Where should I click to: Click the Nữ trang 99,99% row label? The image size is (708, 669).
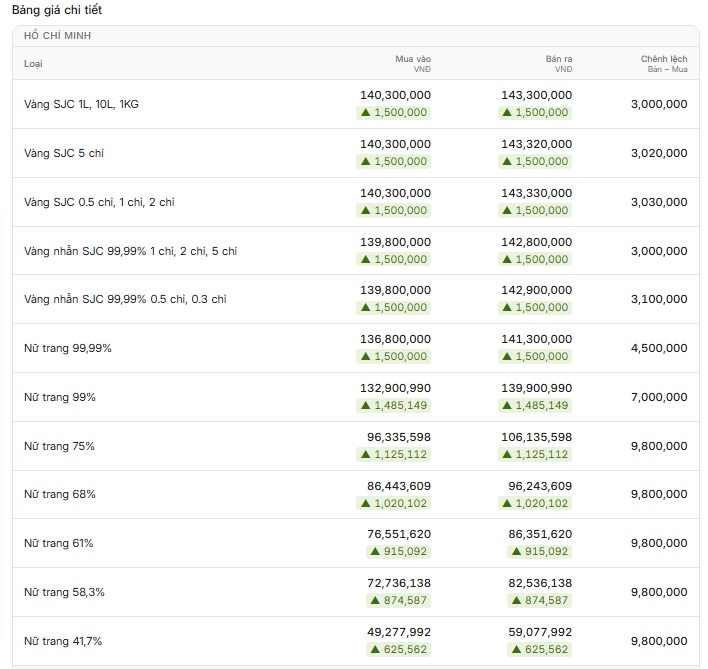tap(68, 348)
